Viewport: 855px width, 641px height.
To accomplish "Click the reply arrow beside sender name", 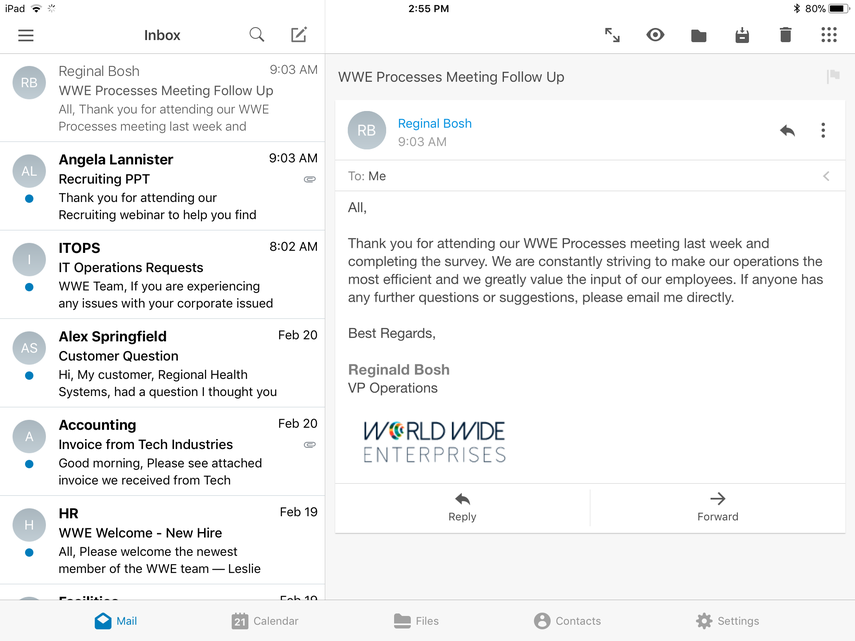I will coord(788,131).
